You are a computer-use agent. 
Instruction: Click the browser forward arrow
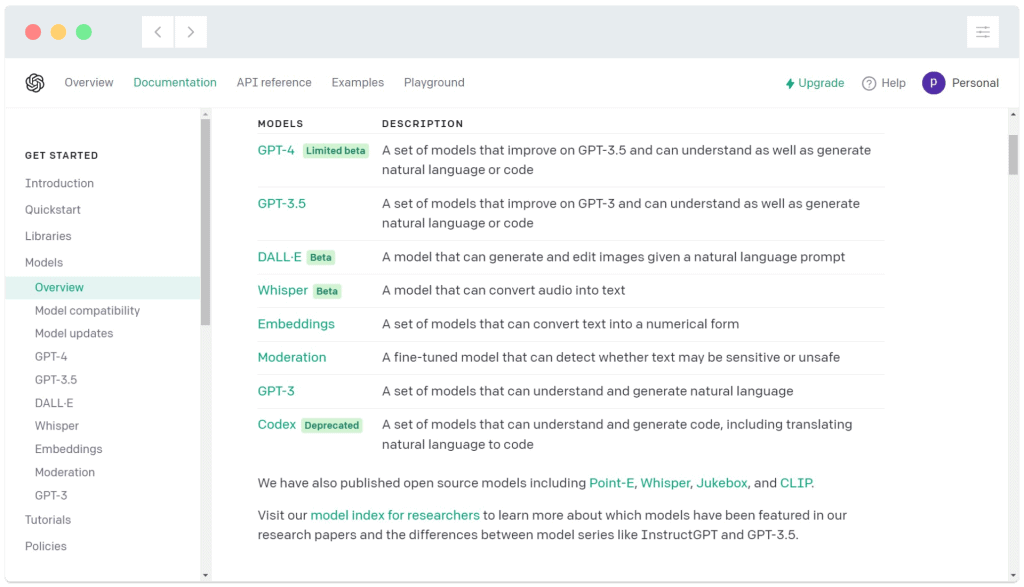point(190,32)
